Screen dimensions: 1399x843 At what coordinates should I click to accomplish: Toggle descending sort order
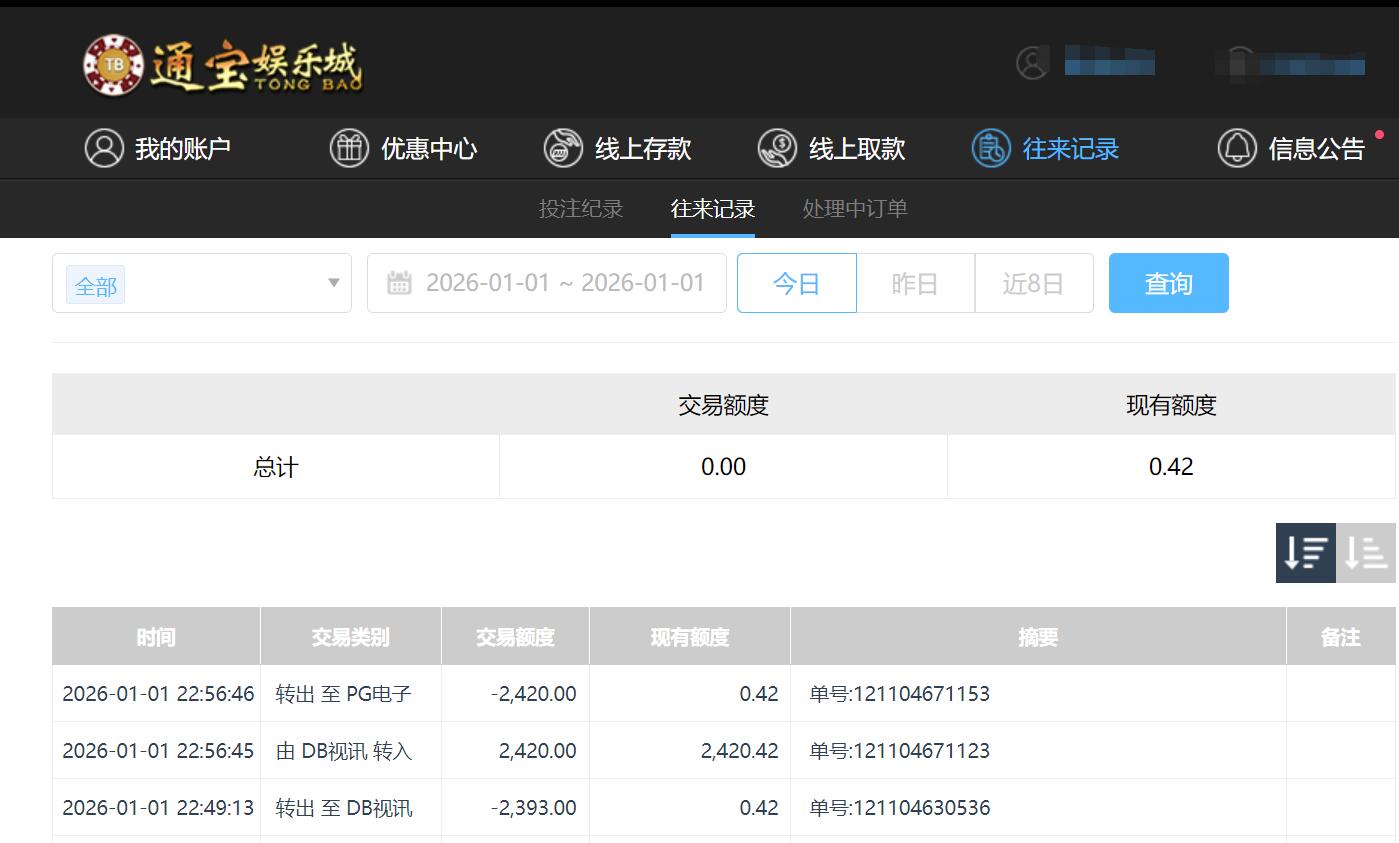click(x=1305, y=551)
